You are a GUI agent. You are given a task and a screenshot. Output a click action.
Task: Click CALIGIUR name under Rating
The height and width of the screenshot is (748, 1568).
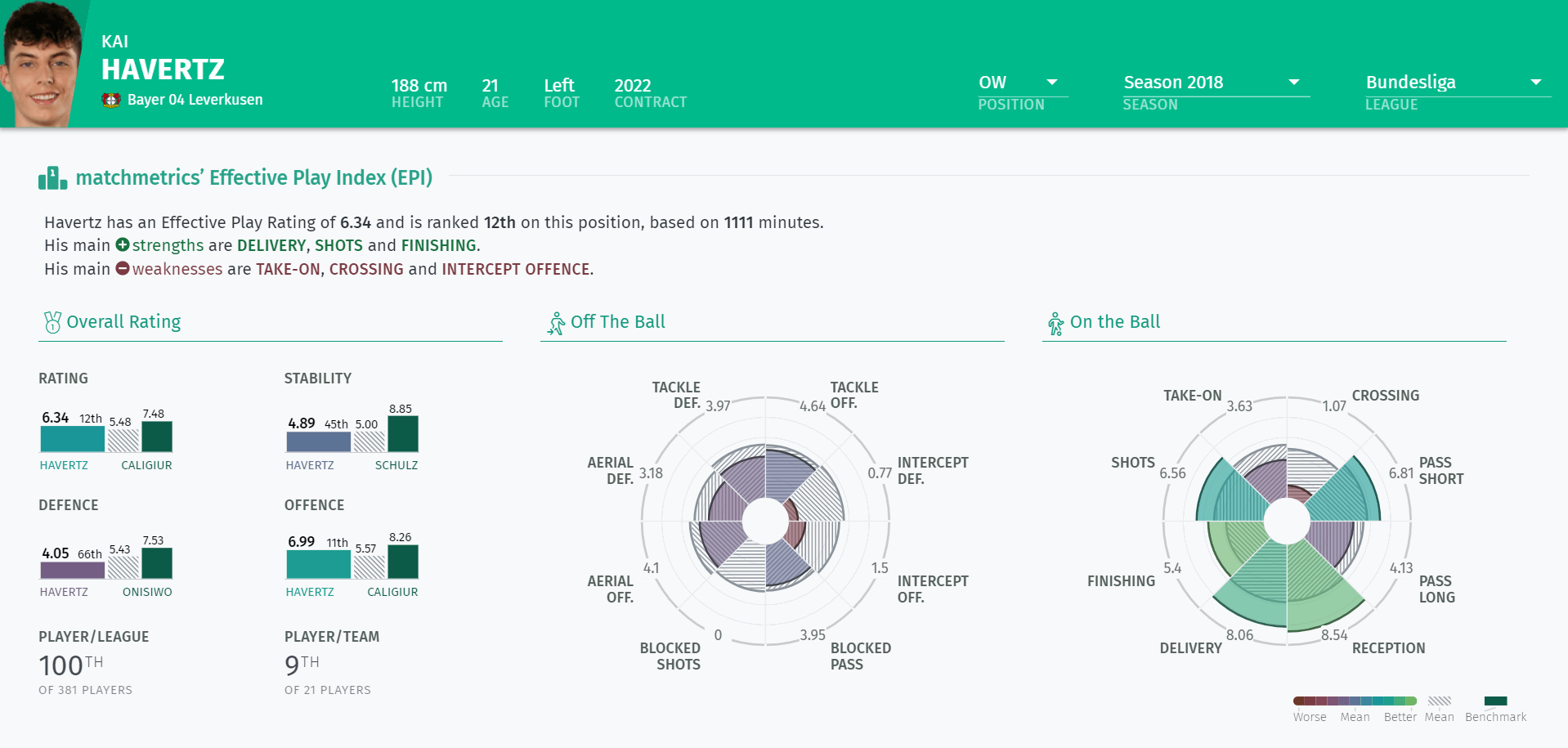[x=146, y=465]
